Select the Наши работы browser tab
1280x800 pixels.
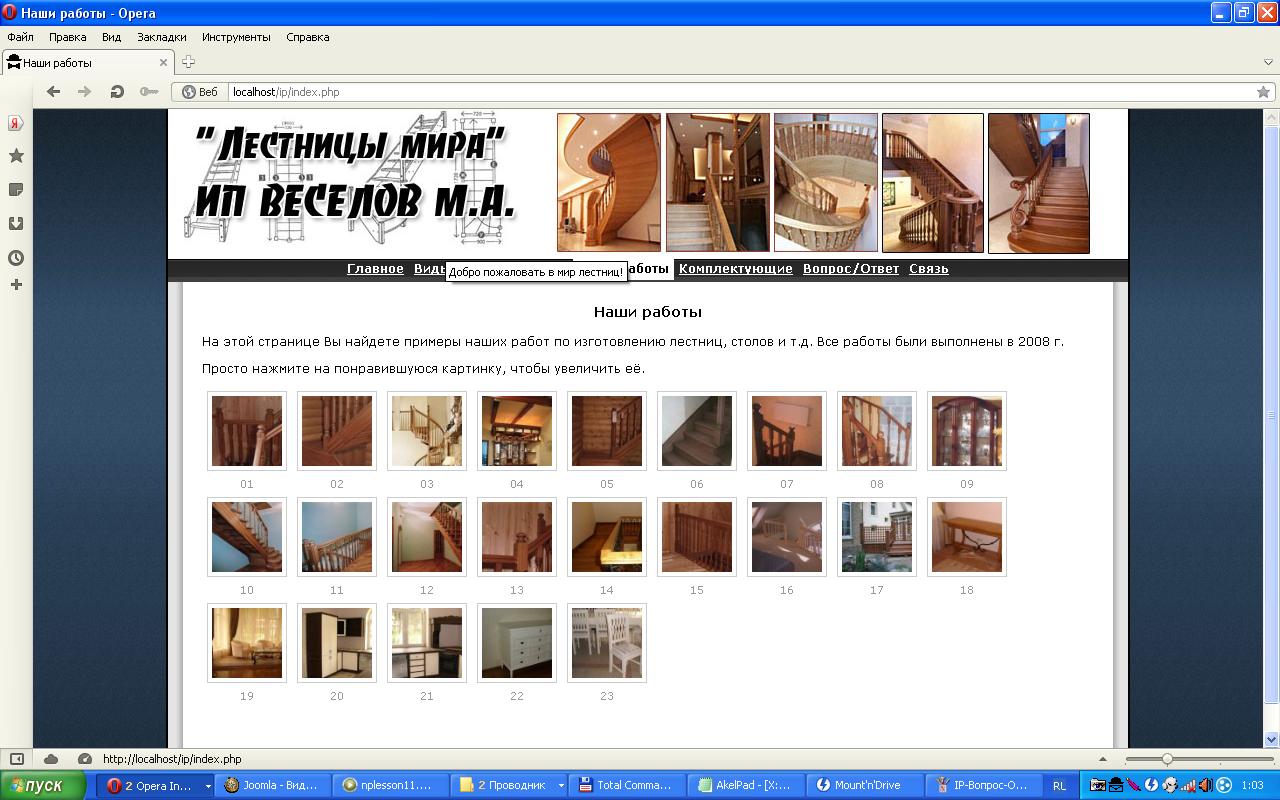click(x=88, y=62)
